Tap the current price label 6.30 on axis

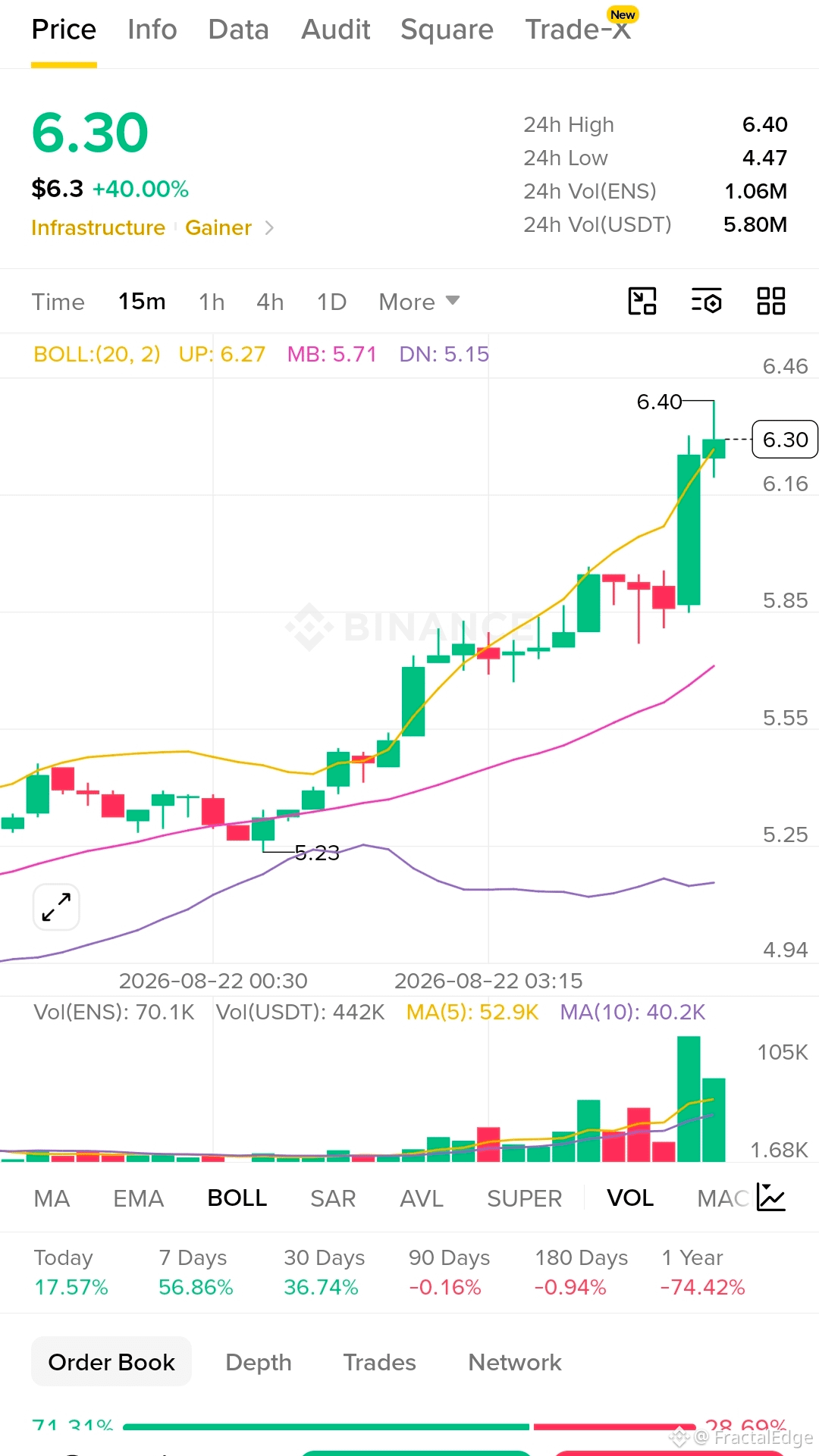[x=785, y=440]
